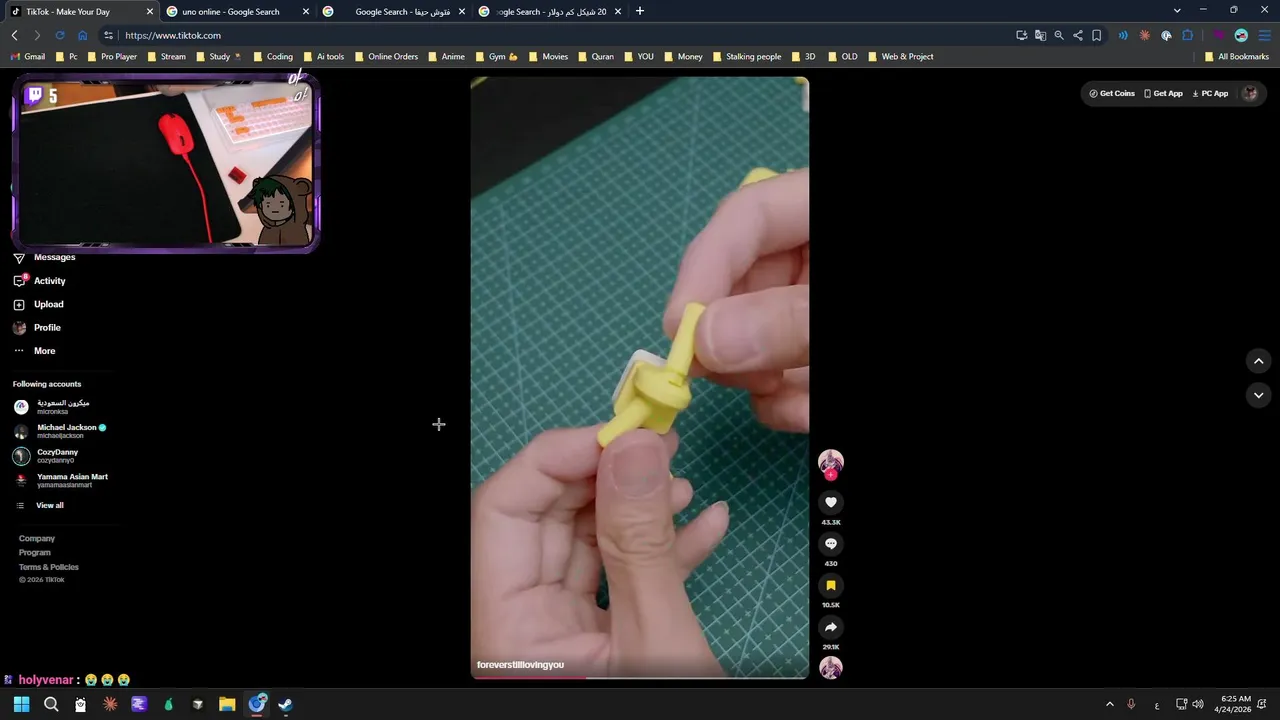Viewport: 1280px width, 720px height.
Task: Show hidden system tray icons chevron
Action: 1109,704
